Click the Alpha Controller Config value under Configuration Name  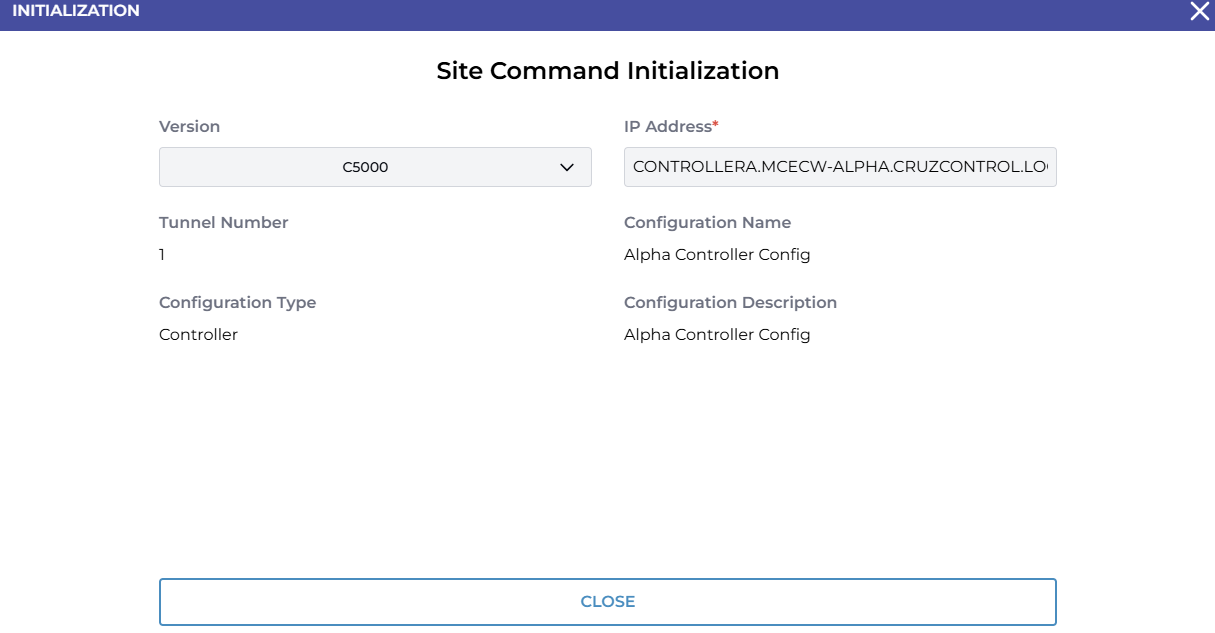click(x=716, y=255)
